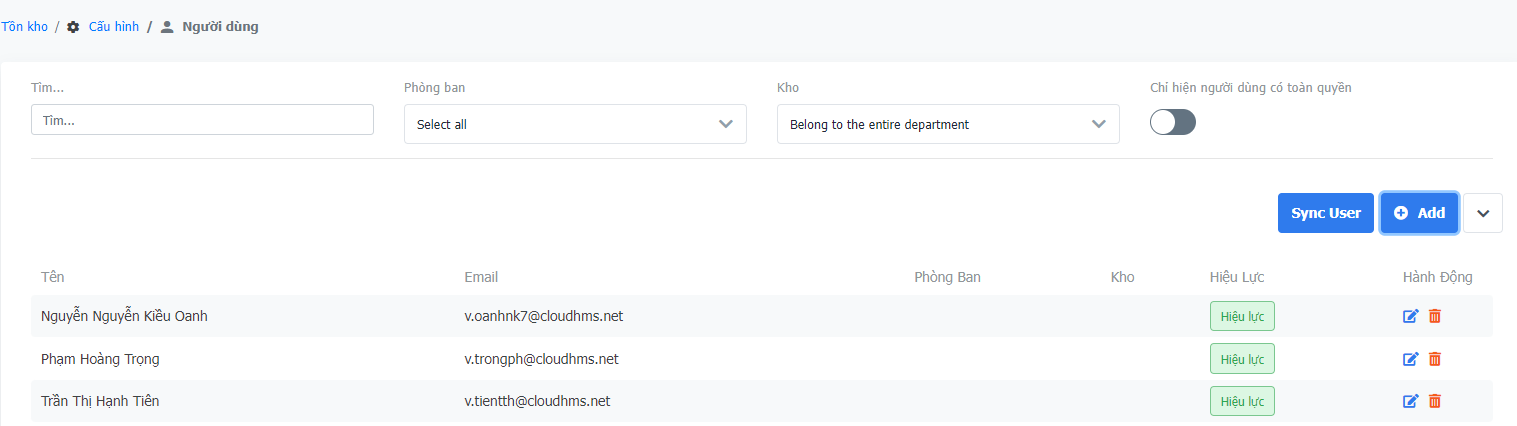Focus the Tìm search field
Image resolution: width=1517 pixels, height=426 pixels.
click(x=202, y=120)
